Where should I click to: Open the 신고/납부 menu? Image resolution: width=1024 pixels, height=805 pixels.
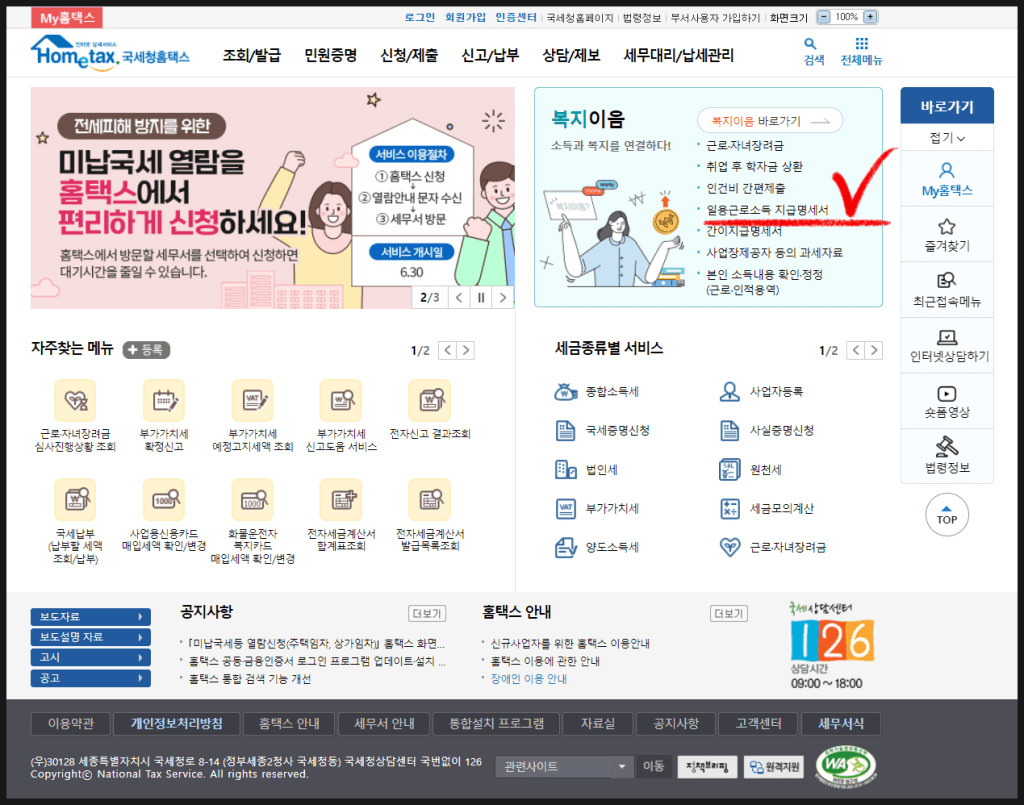[x=490, y=56]
